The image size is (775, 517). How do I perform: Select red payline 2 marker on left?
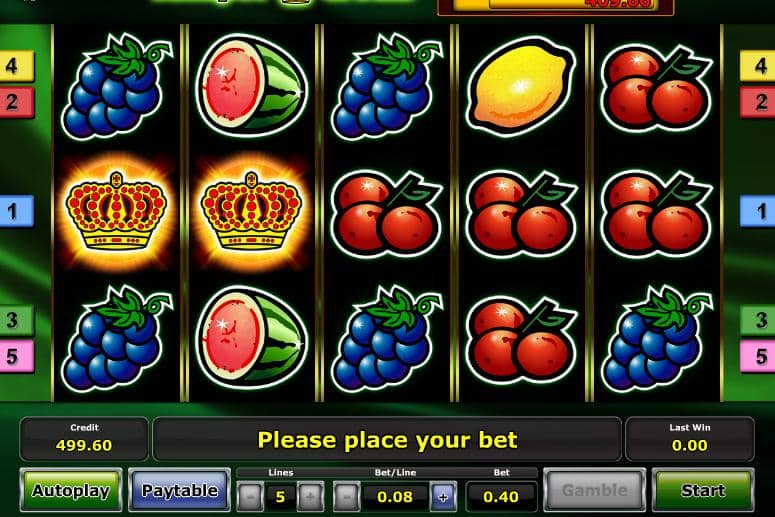16,102
